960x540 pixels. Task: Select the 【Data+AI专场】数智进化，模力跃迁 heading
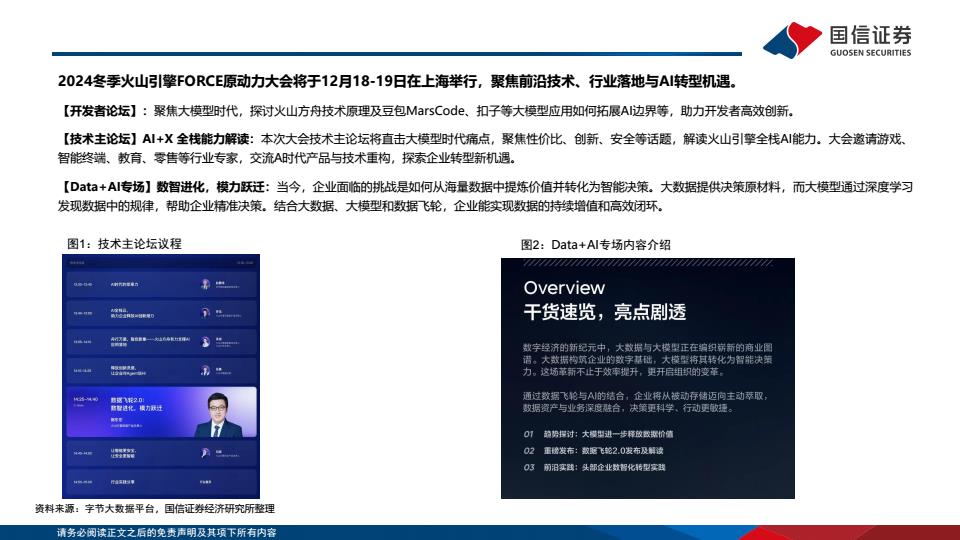(x=162, y=187)
